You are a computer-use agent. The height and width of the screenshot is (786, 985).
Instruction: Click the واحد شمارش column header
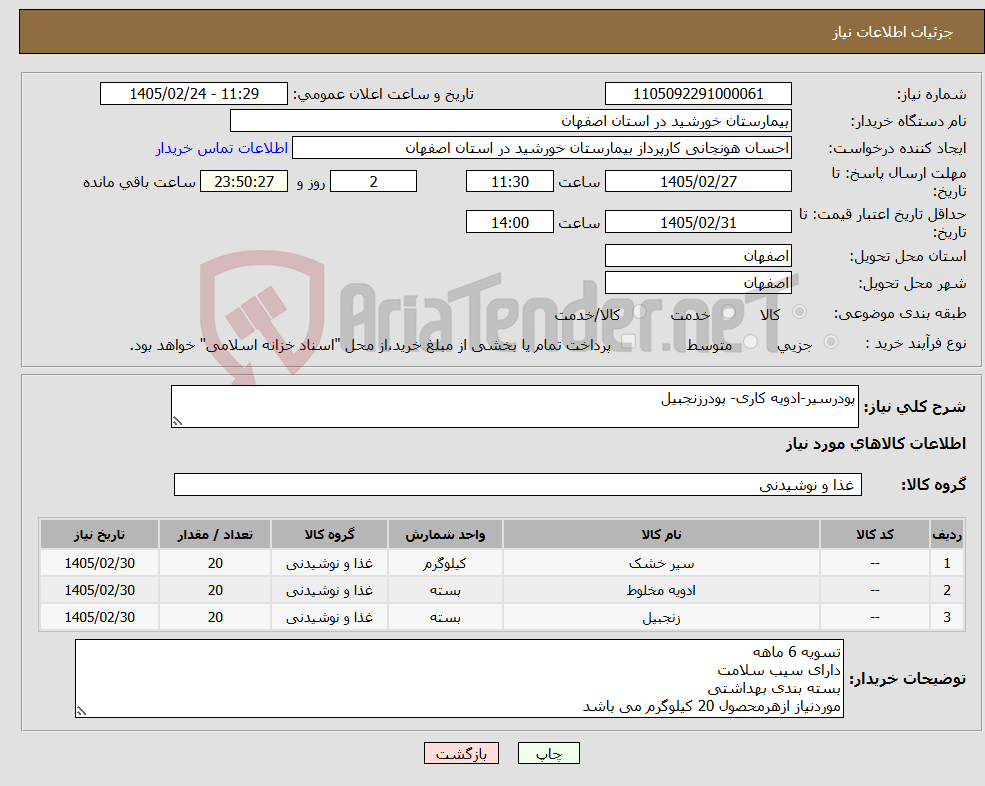(x=445, y=535)
